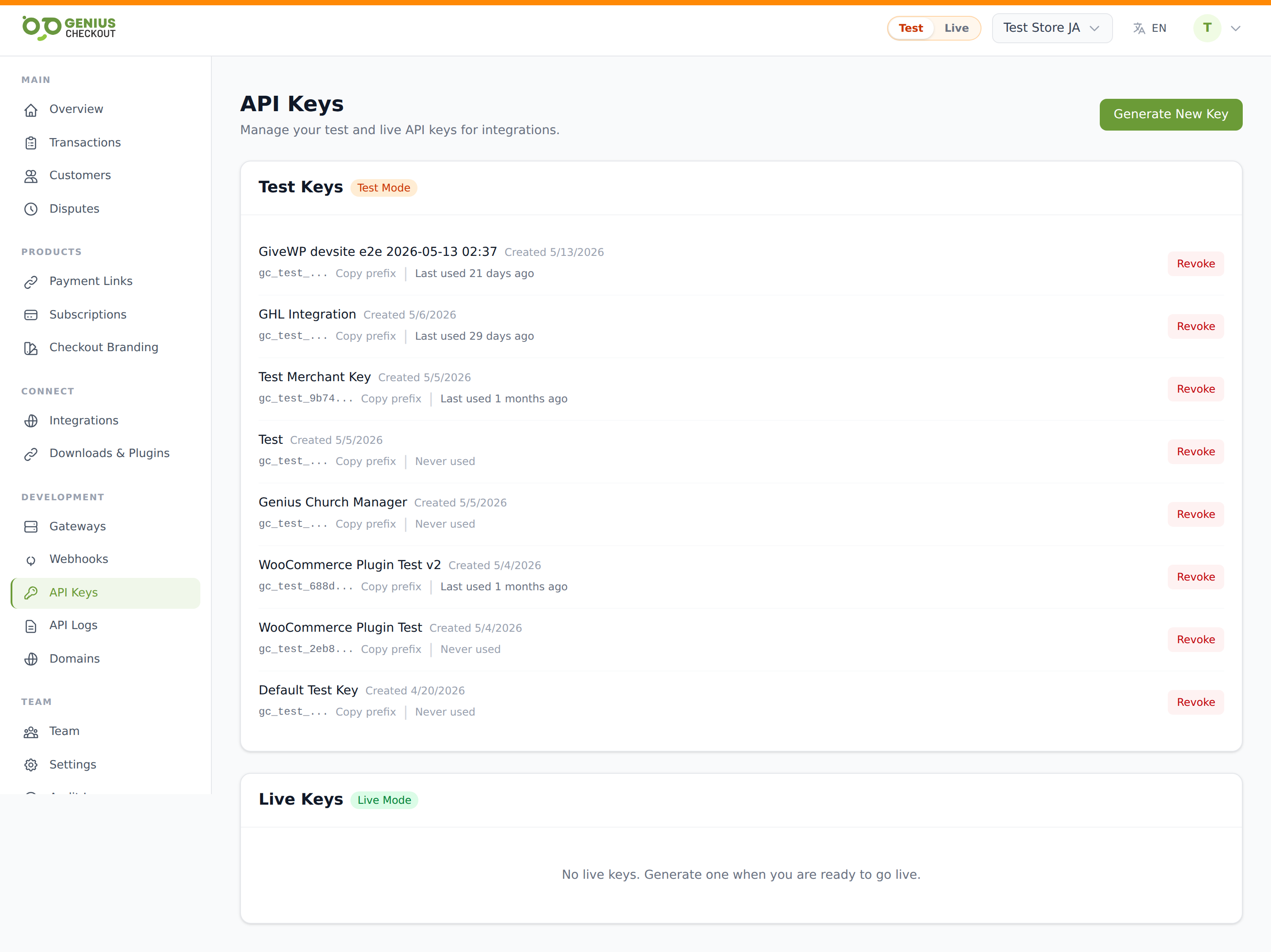Screen dimensions: 1271x952
Task: Click the Webhooks icon
Action: [x=31, y=560]
